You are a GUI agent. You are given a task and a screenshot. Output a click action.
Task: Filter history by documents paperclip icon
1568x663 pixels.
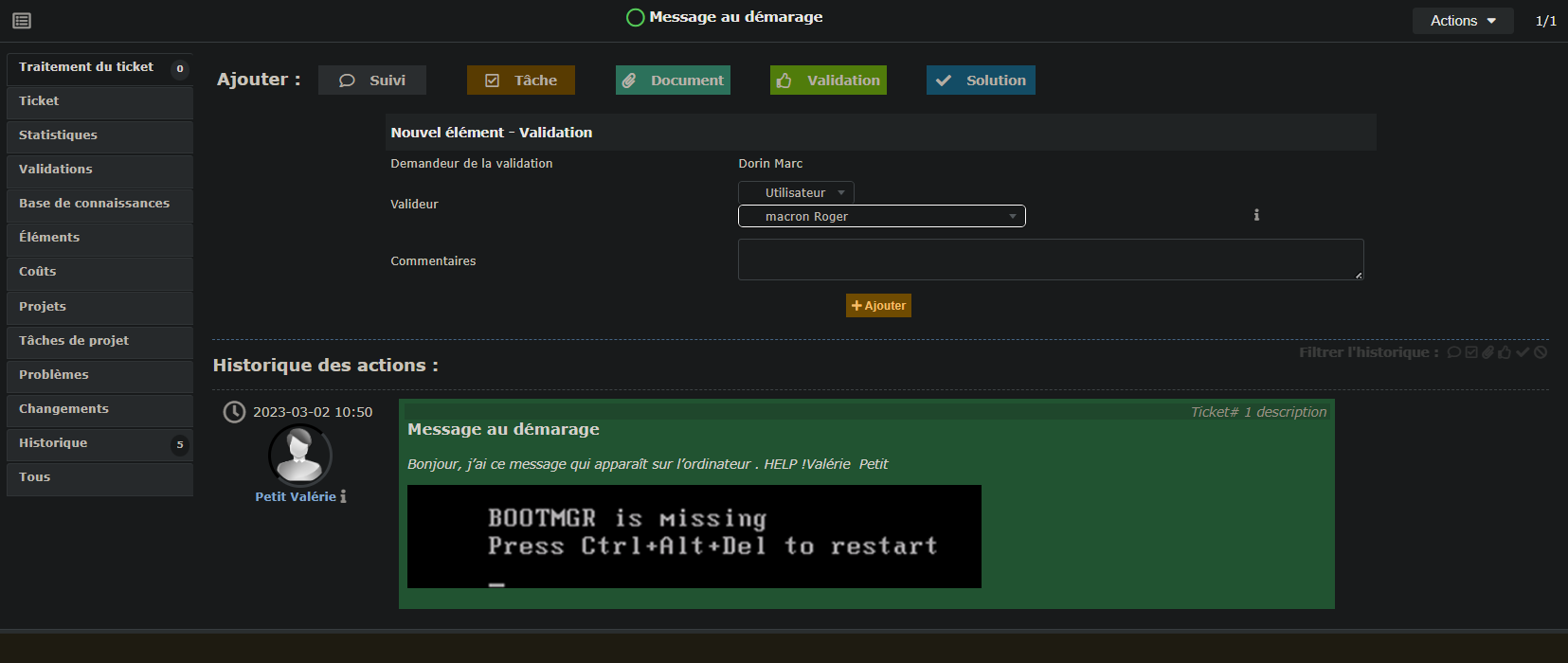pos(1487,352)
